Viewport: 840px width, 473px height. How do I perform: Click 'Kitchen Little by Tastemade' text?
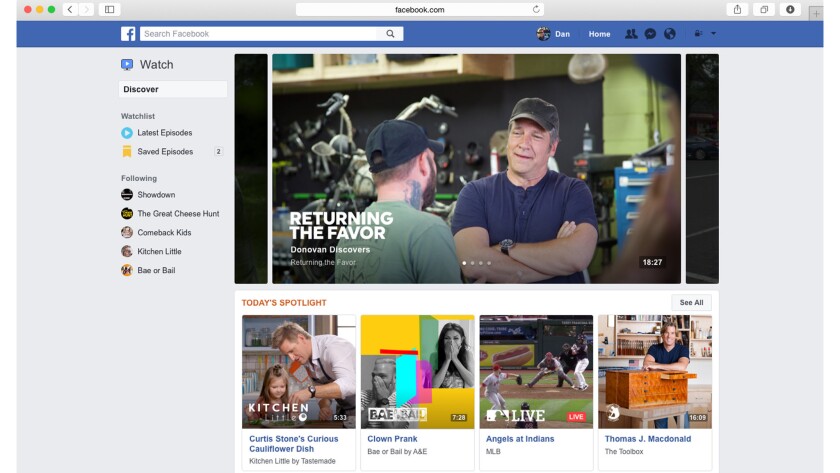pyautogui.click(x=292, y=461)
